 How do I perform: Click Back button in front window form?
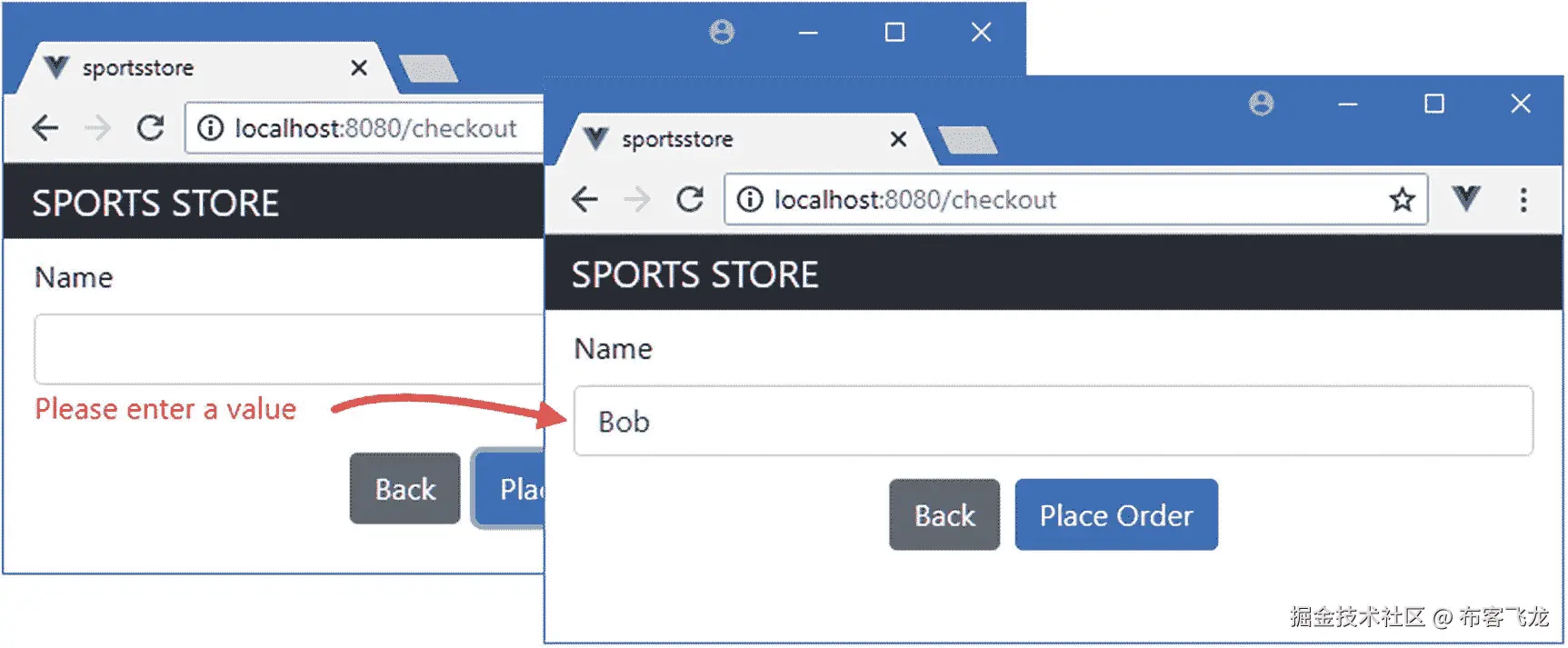click(944, 514)
